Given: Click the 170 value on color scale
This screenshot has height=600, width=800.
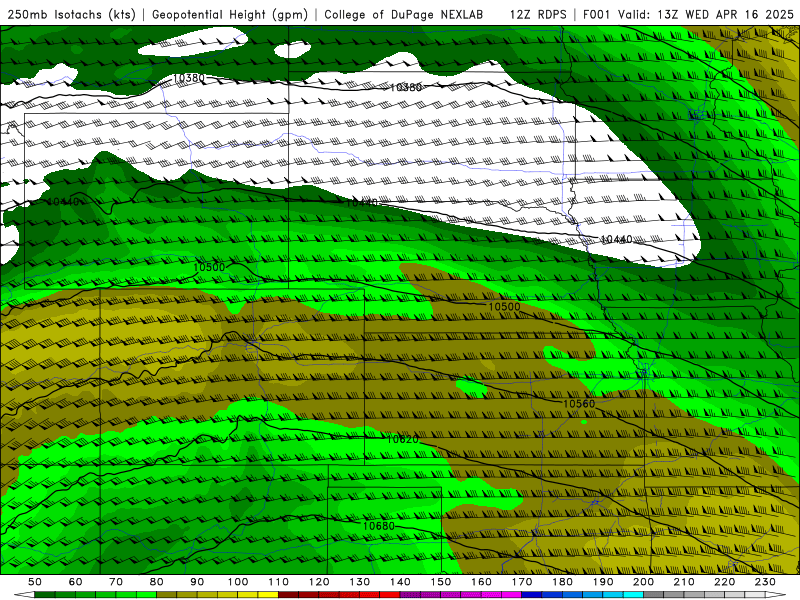Looking at the screenshot, I should click(x=522, y=582).
